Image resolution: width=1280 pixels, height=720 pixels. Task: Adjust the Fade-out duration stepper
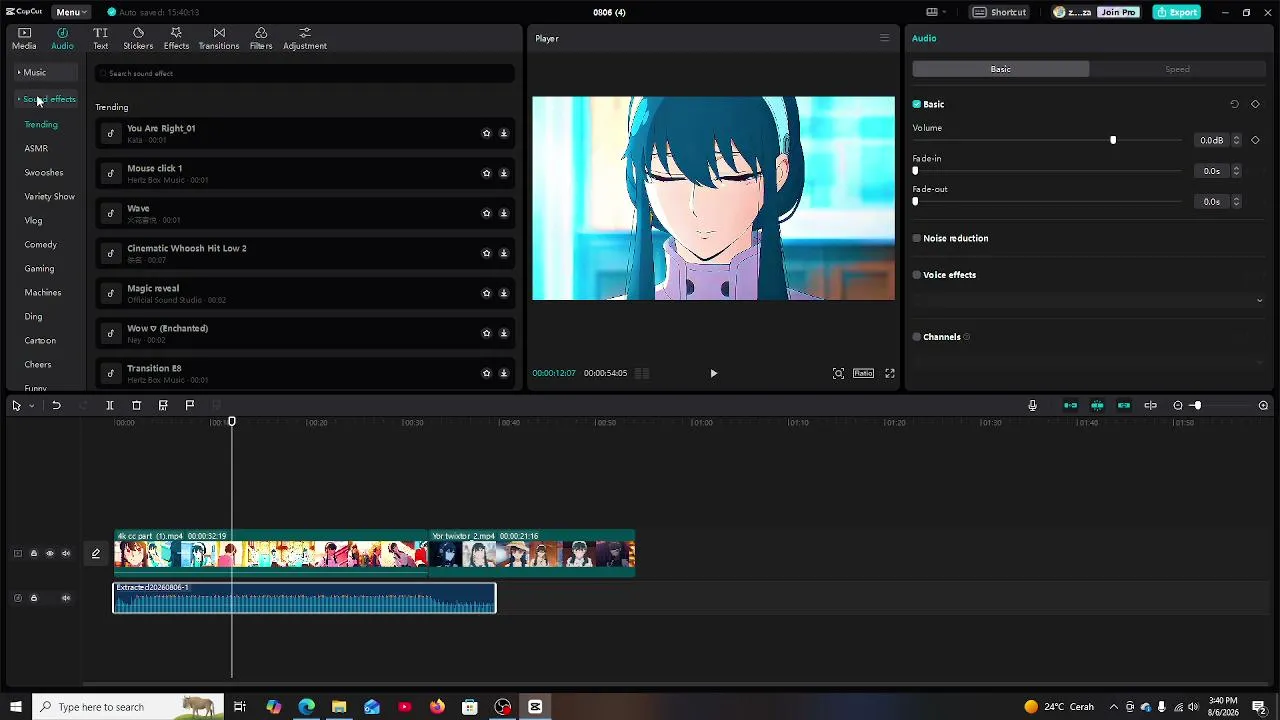(x=1236, y=201)
